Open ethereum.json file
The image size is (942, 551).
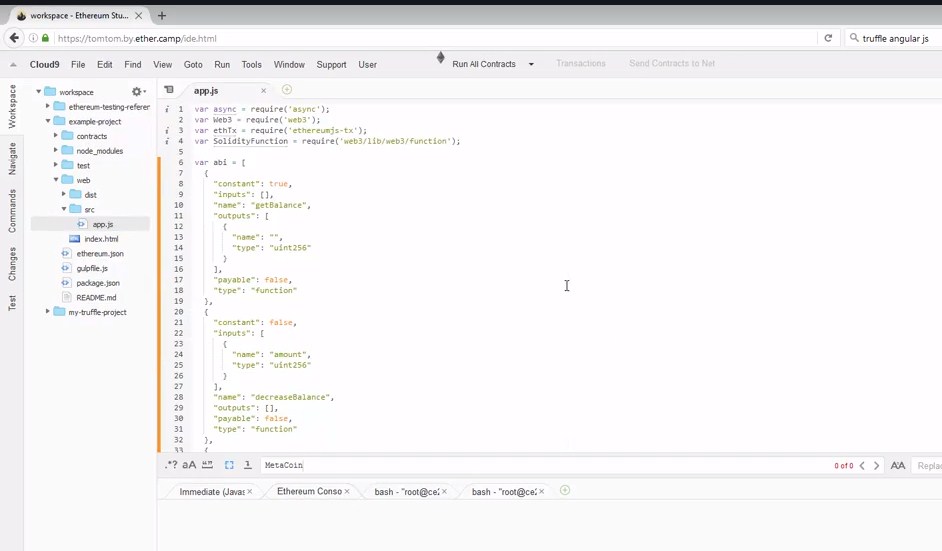tap(100, 254)
